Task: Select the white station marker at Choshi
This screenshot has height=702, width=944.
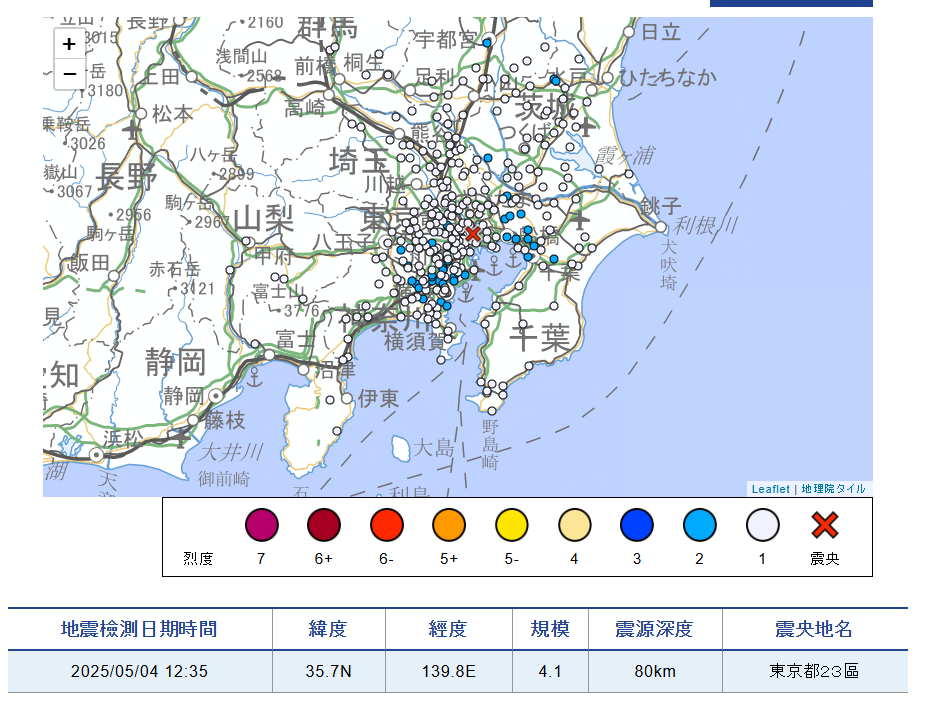Action: pos(660,227)
